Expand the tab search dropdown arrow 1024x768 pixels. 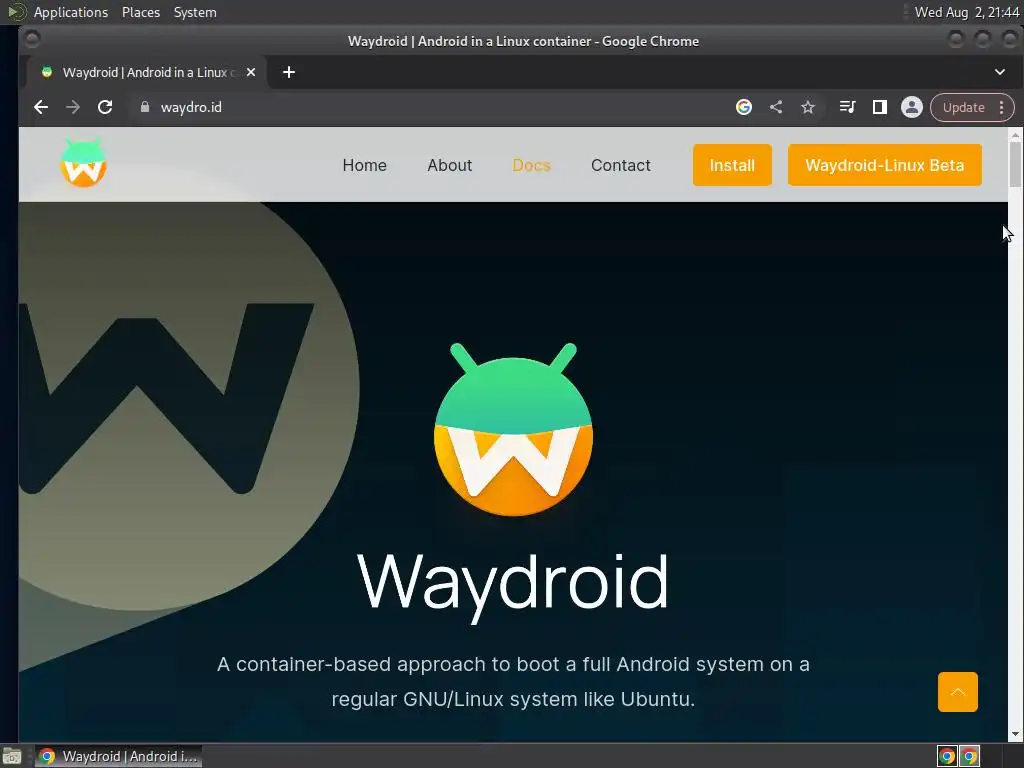click(1000, 72)
